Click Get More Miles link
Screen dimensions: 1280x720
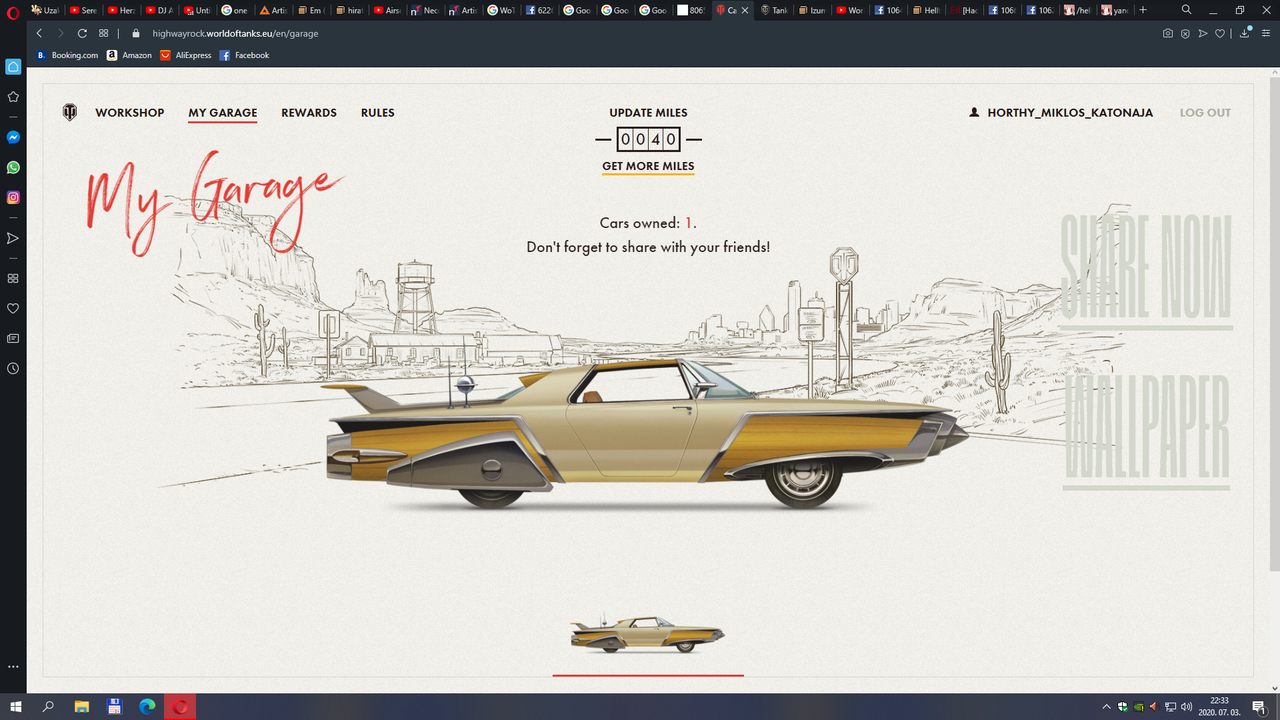[648, 166]
